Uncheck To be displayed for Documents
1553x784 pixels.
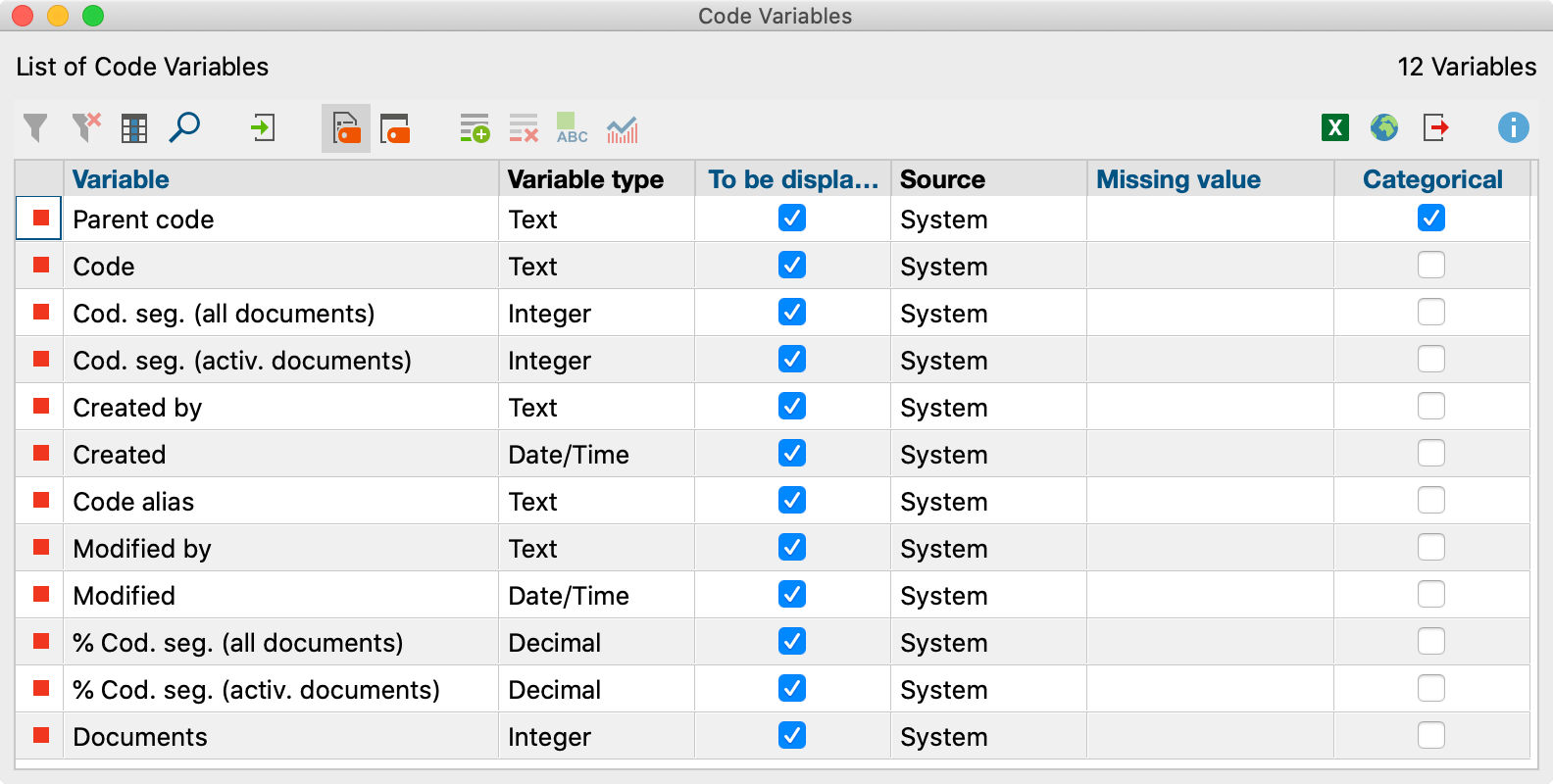click(791, 736)
